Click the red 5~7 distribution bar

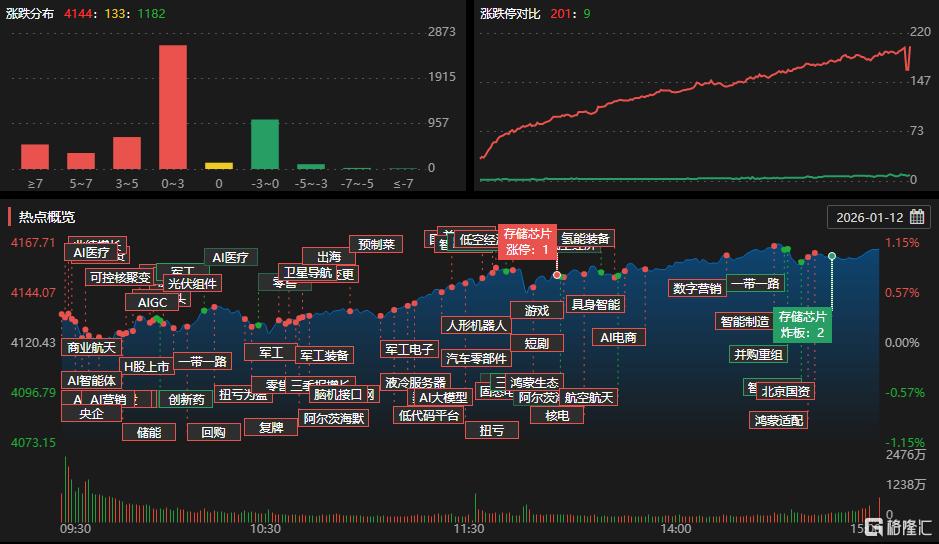coord(81,161)
